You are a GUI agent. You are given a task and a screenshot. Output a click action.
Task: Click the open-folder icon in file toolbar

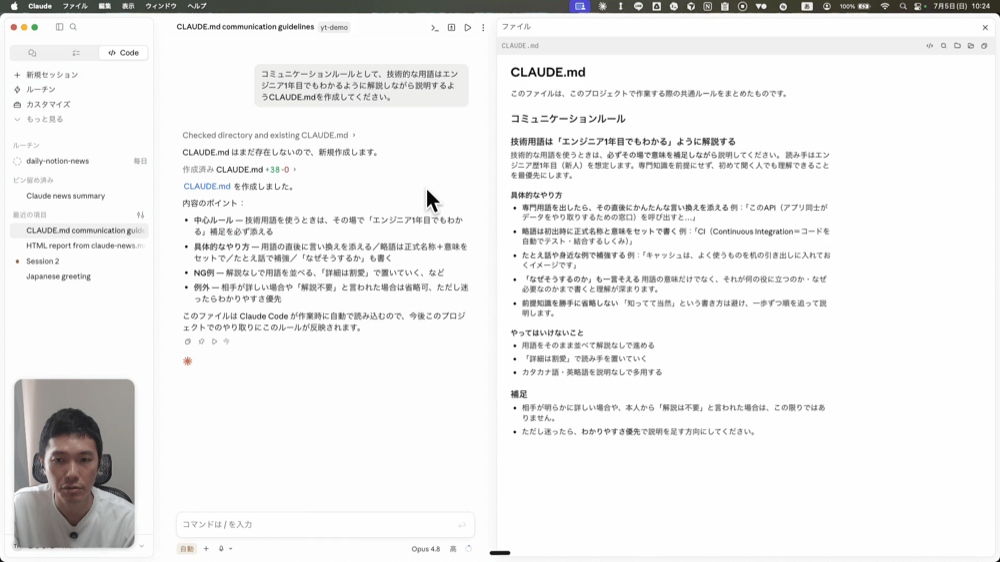coord(971,46)
